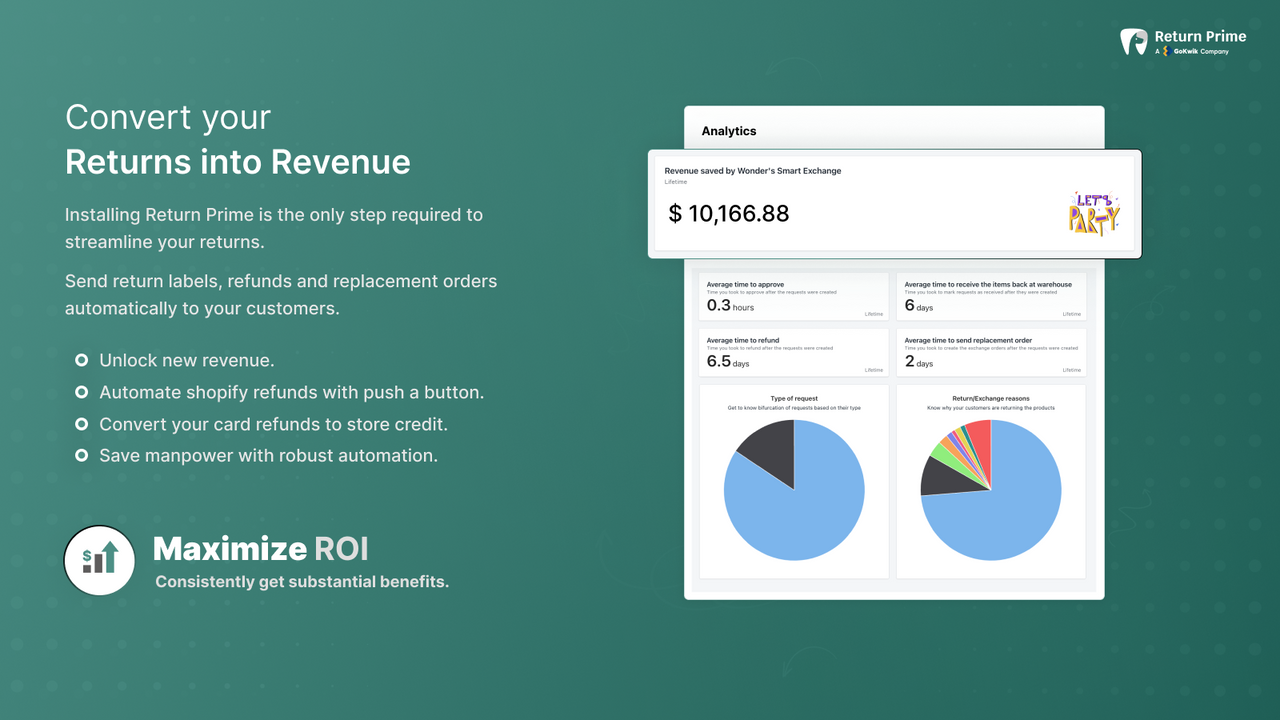Click Get to know bifurcation of requests subtitle

794,408
